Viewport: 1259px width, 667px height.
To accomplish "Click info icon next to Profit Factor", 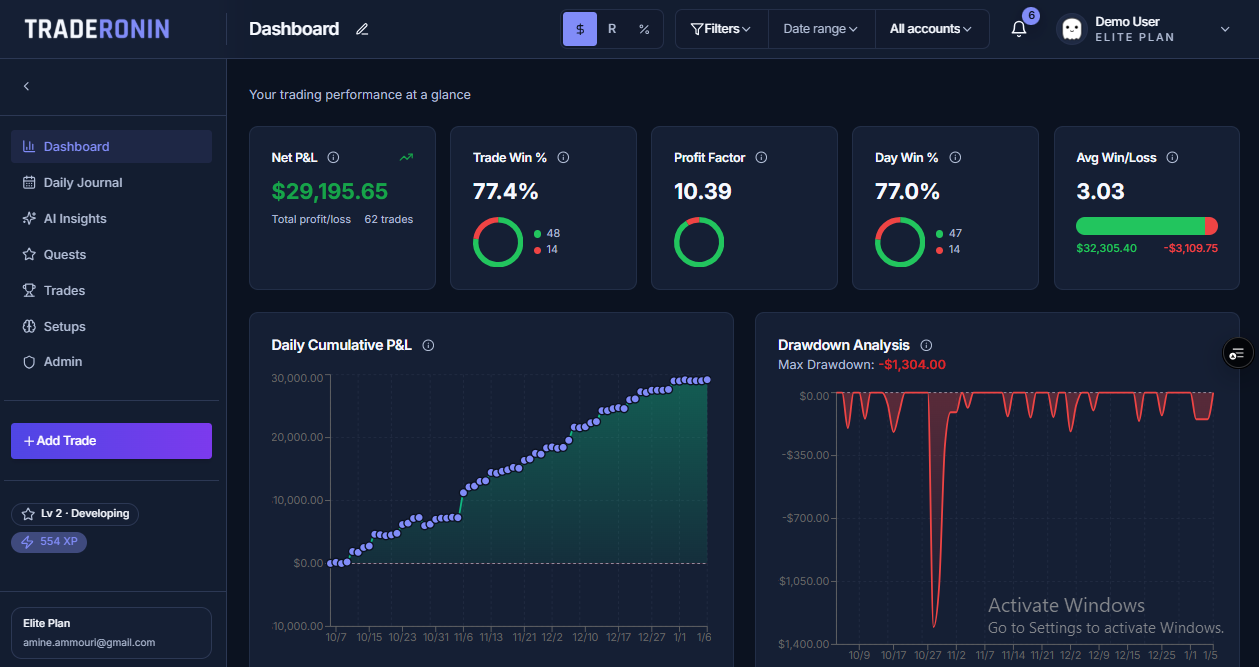I will click(761, 157).
